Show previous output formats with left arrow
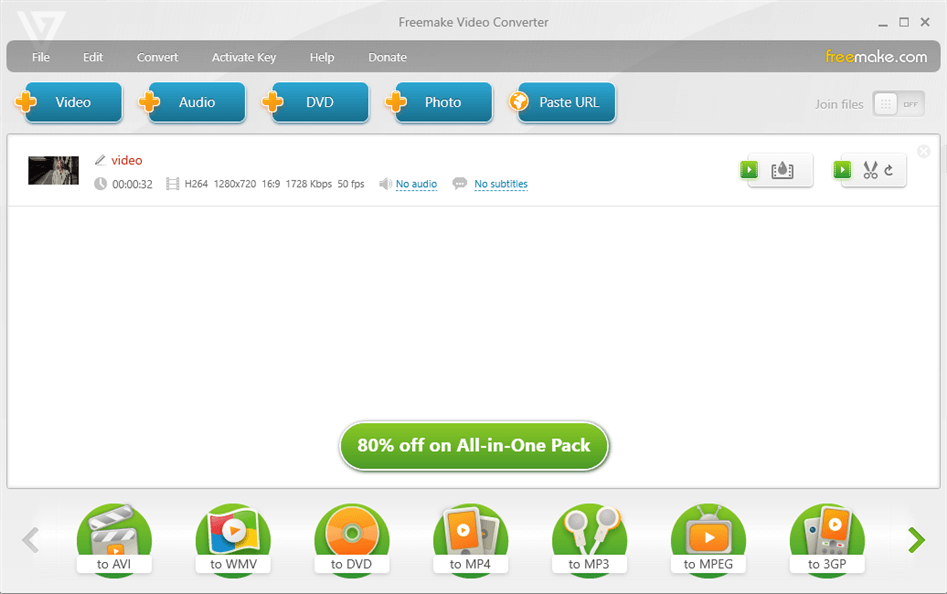 pyautogui.click(x=30, y=540)
